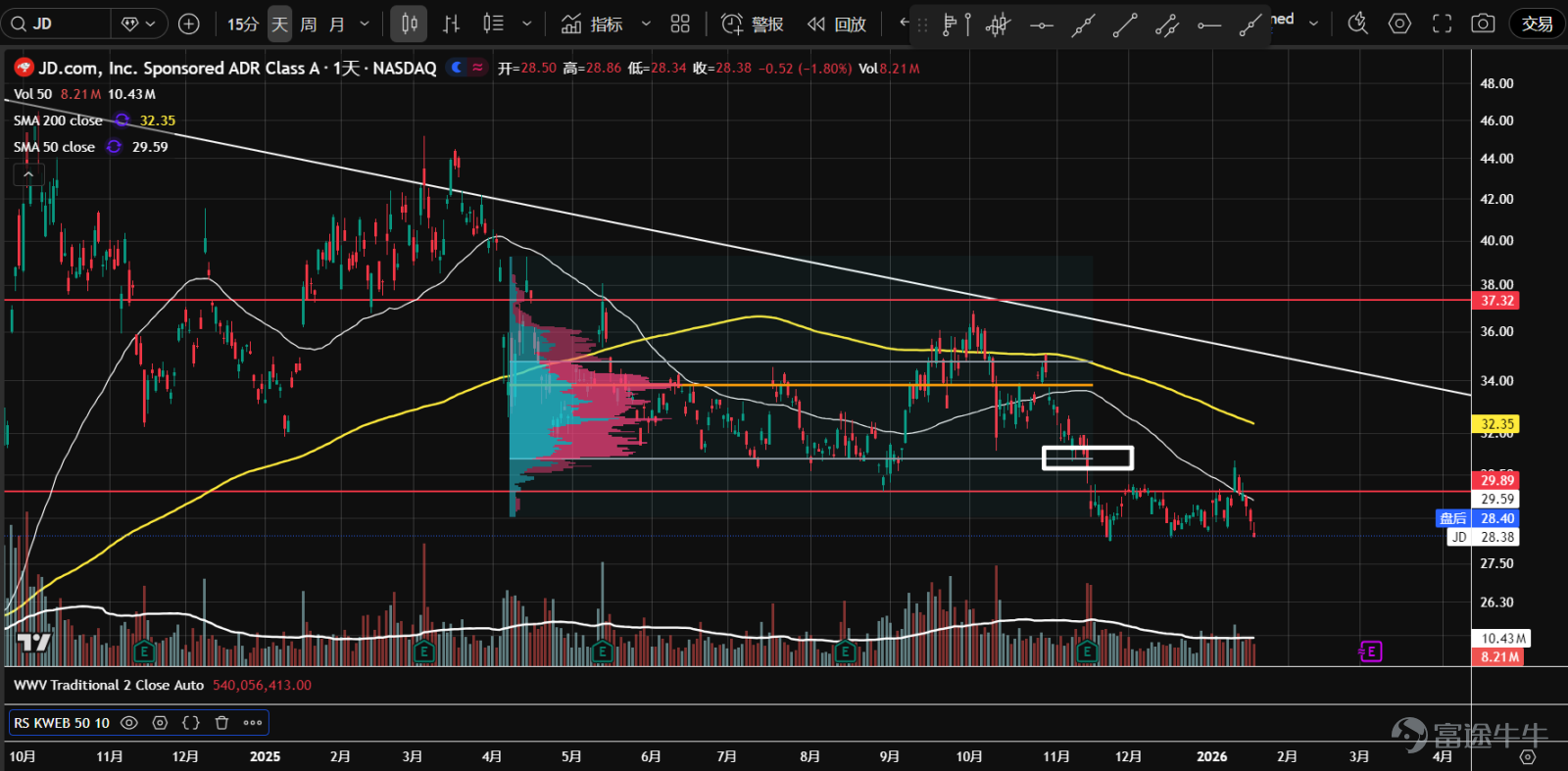Select the 月 monthly timeframe
The width and height of the screenshot is (1568, 771).
(x=337, y=24)
